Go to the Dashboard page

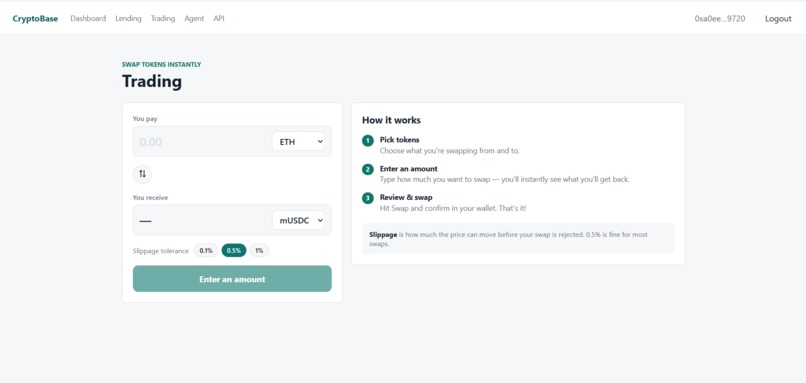click(x=88, y=19)
